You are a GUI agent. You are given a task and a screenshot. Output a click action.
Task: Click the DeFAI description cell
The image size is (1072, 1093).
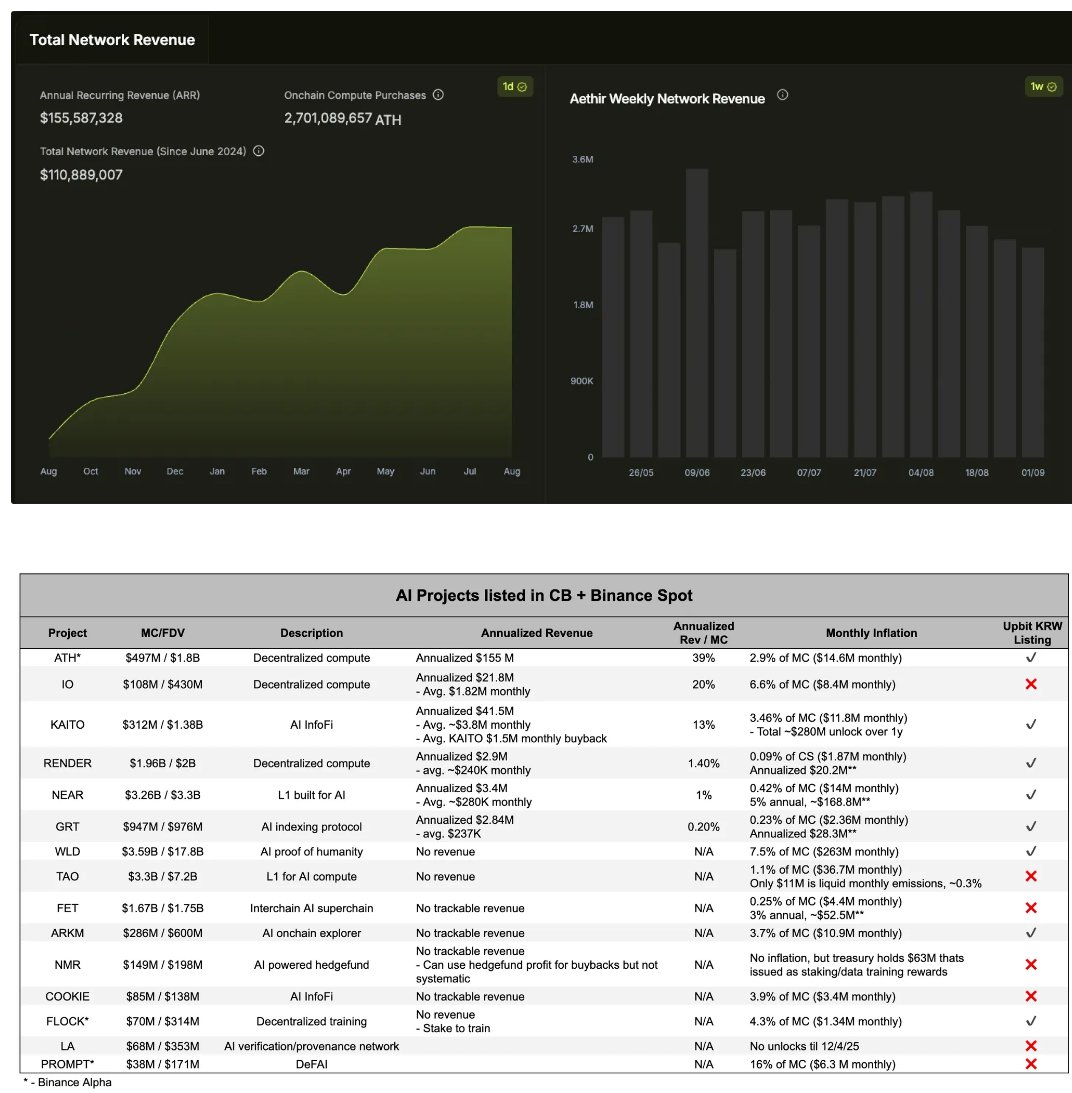312,1064
